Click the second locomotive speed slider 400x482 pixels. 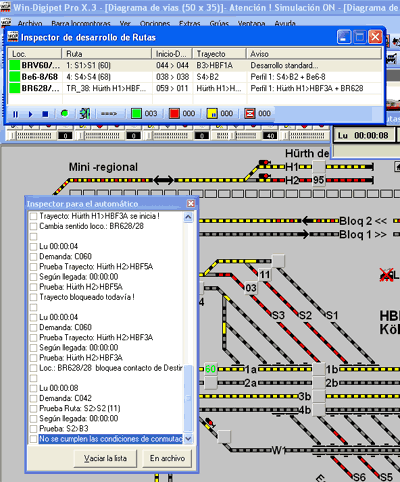point(99,136)
